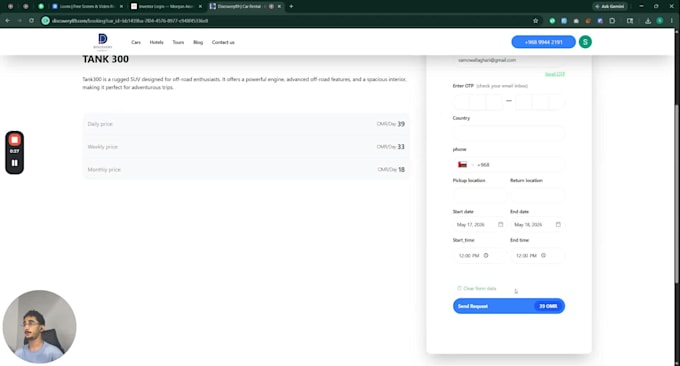Open the Return location dropdown
This screenshot has width=680, height=366.
click(537, 195)
